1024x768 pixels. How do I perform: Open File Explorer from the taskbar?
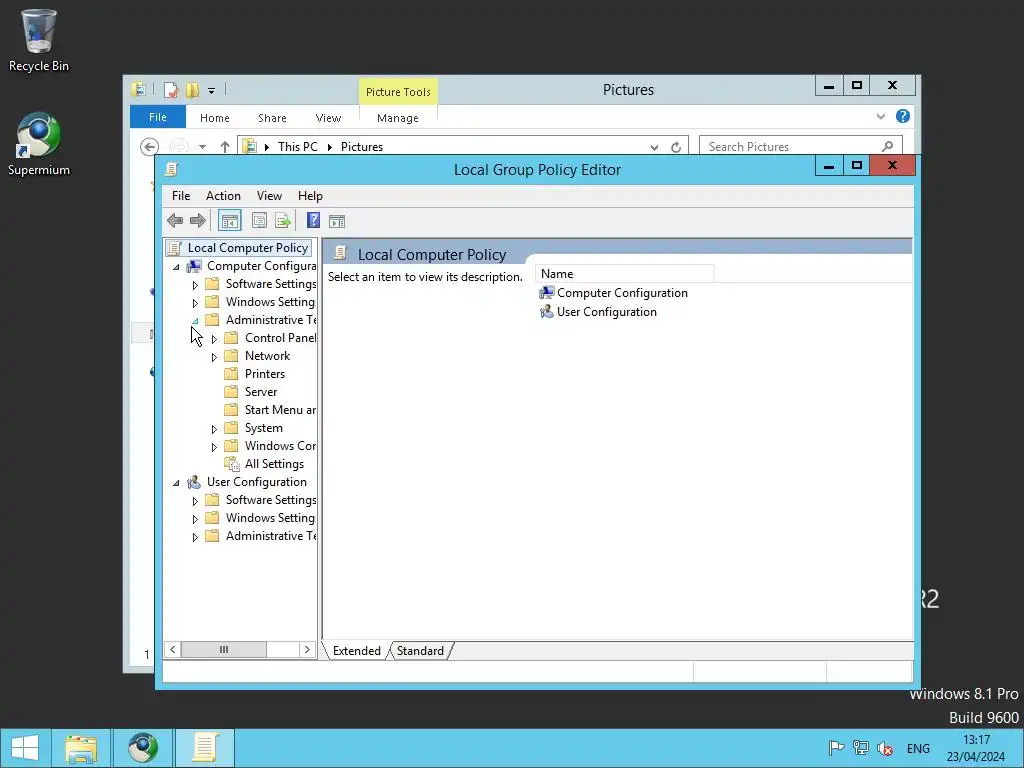point(81,748)
